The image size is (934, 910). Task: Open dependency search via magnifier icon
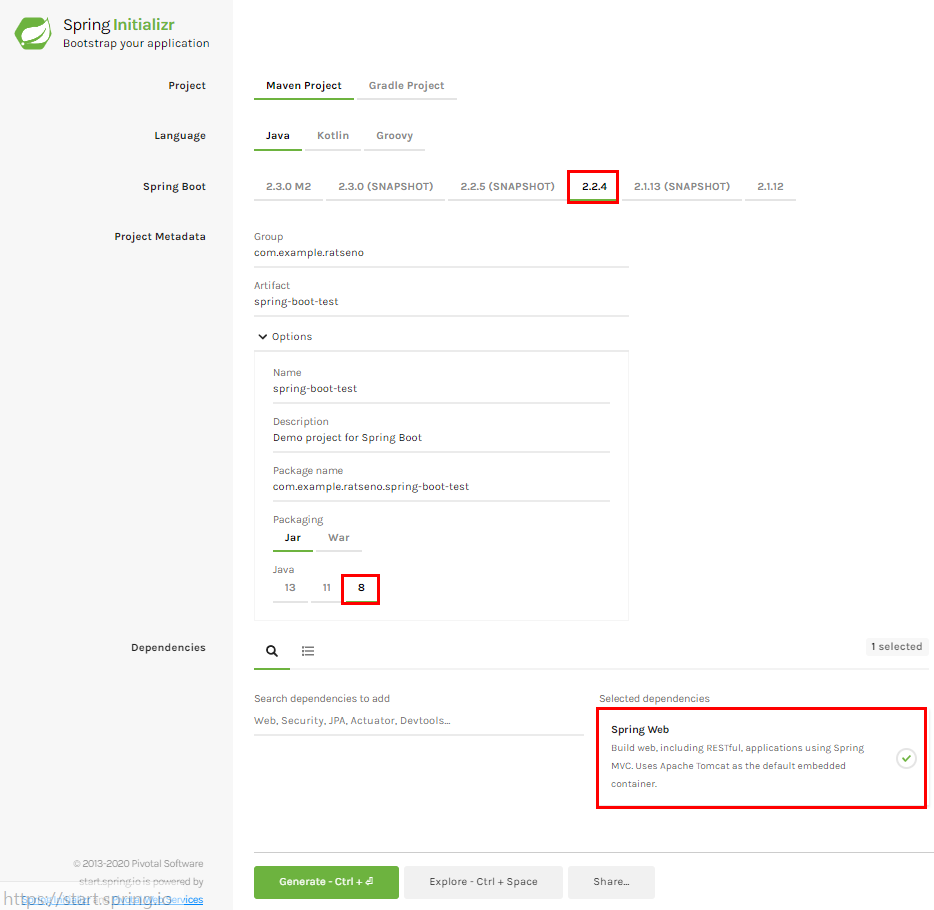point(272,651)
